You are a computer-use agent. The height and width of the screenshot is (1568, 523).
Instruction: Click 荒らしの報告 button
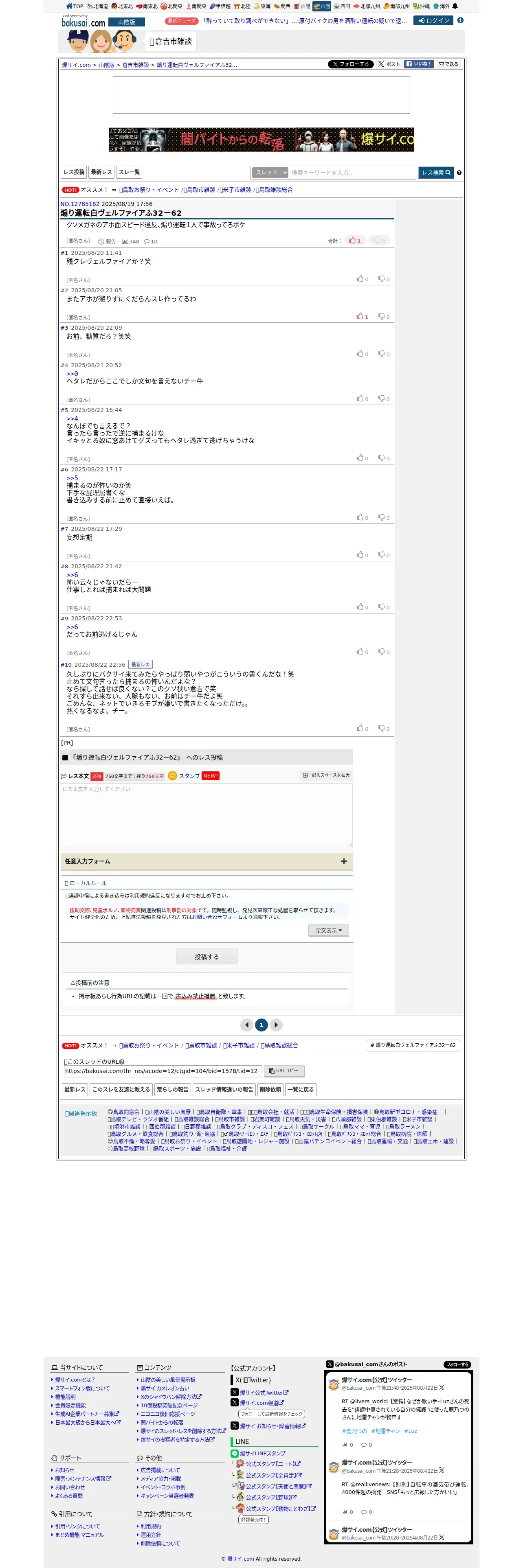tap(172, 1090)
